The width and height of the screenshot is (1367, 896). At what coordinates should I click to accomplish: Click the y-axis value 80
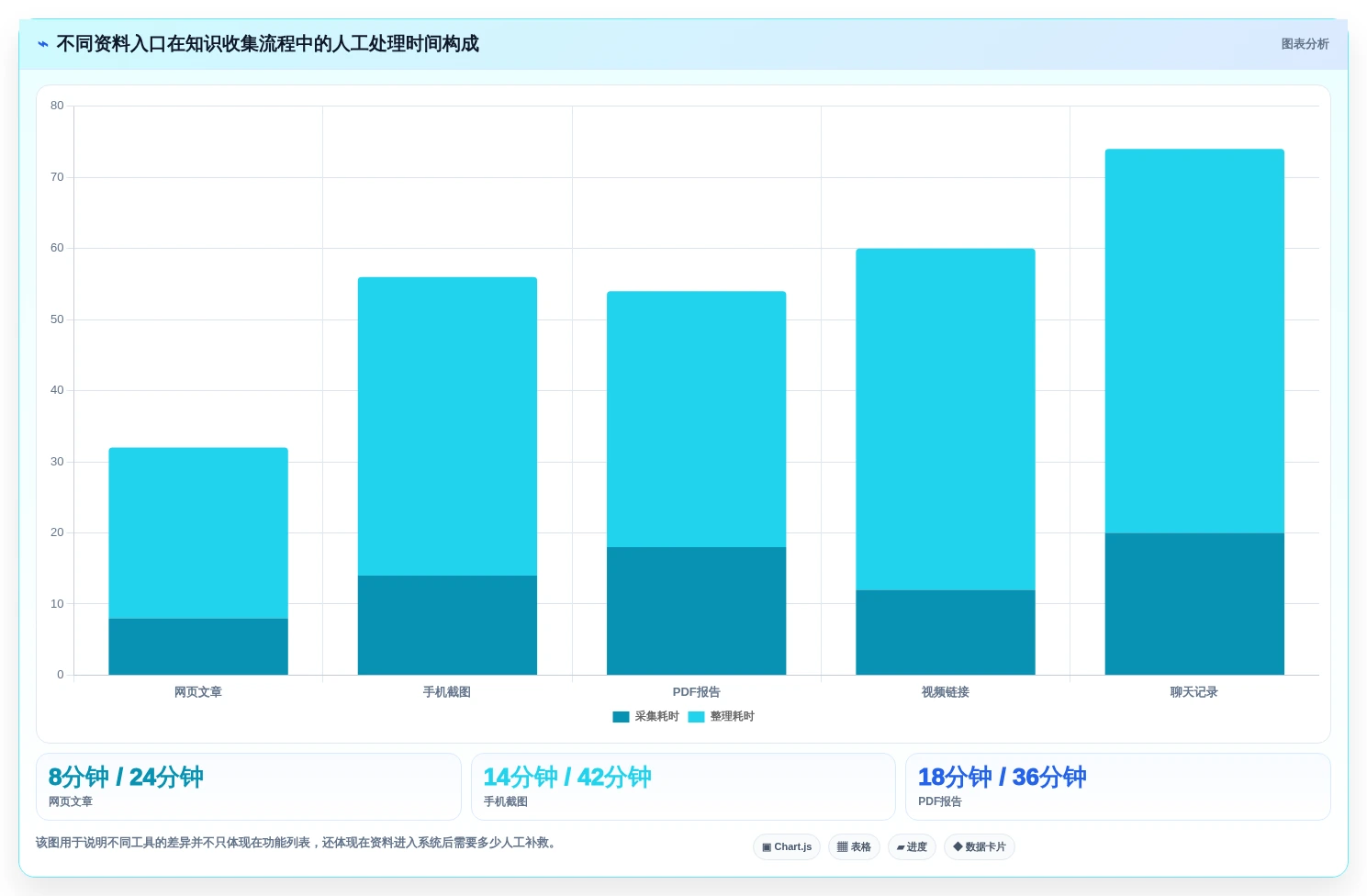[x=57, y=106]
